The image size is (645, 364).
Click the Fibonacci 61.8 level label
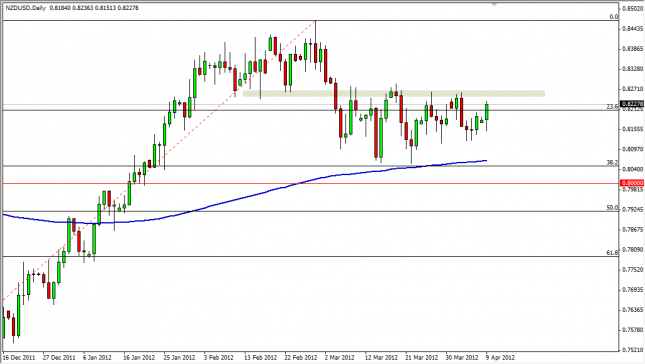612,253
